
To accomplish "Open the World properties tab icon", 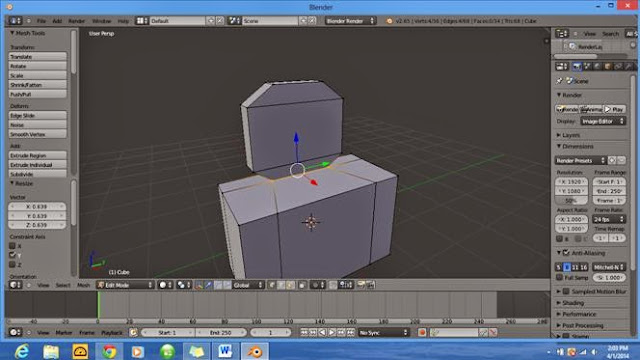I will click(598, 67).
